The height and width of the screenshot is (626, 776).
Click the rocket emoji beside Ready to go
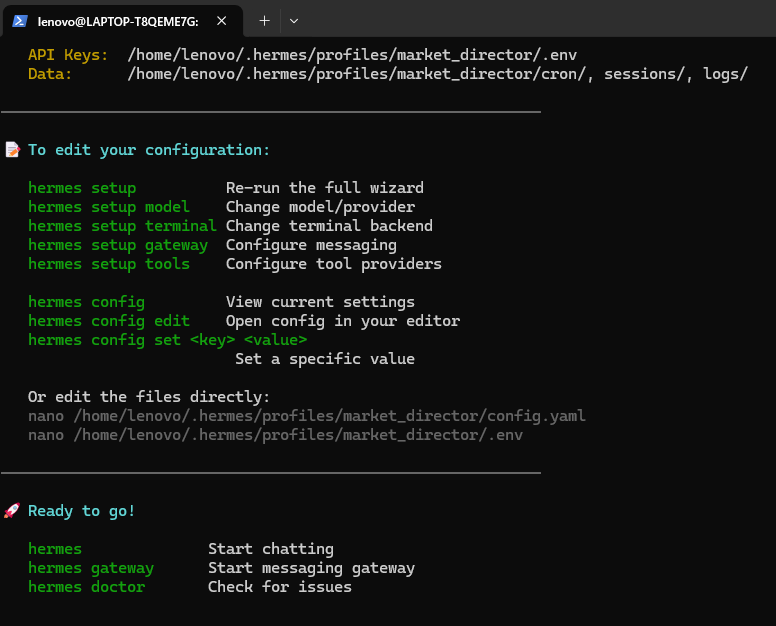pyautogui.click(x=12, y=511)
